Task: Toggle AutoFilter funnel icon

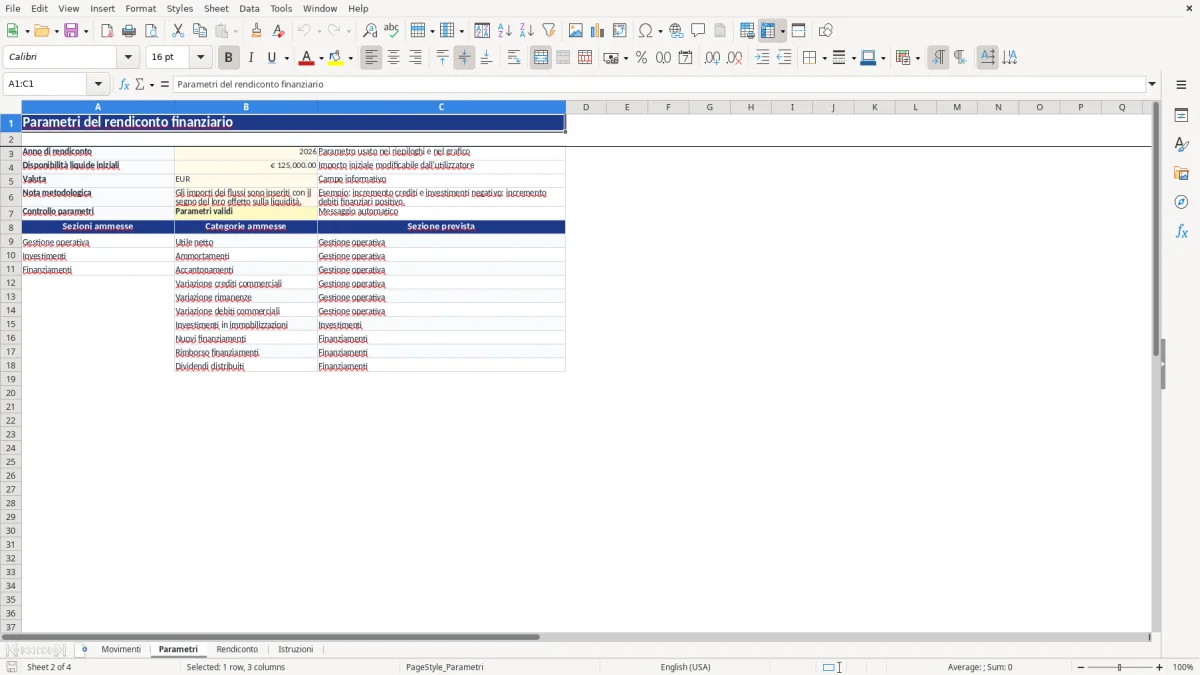Action: pyautogui.click(x=549, y=31)
